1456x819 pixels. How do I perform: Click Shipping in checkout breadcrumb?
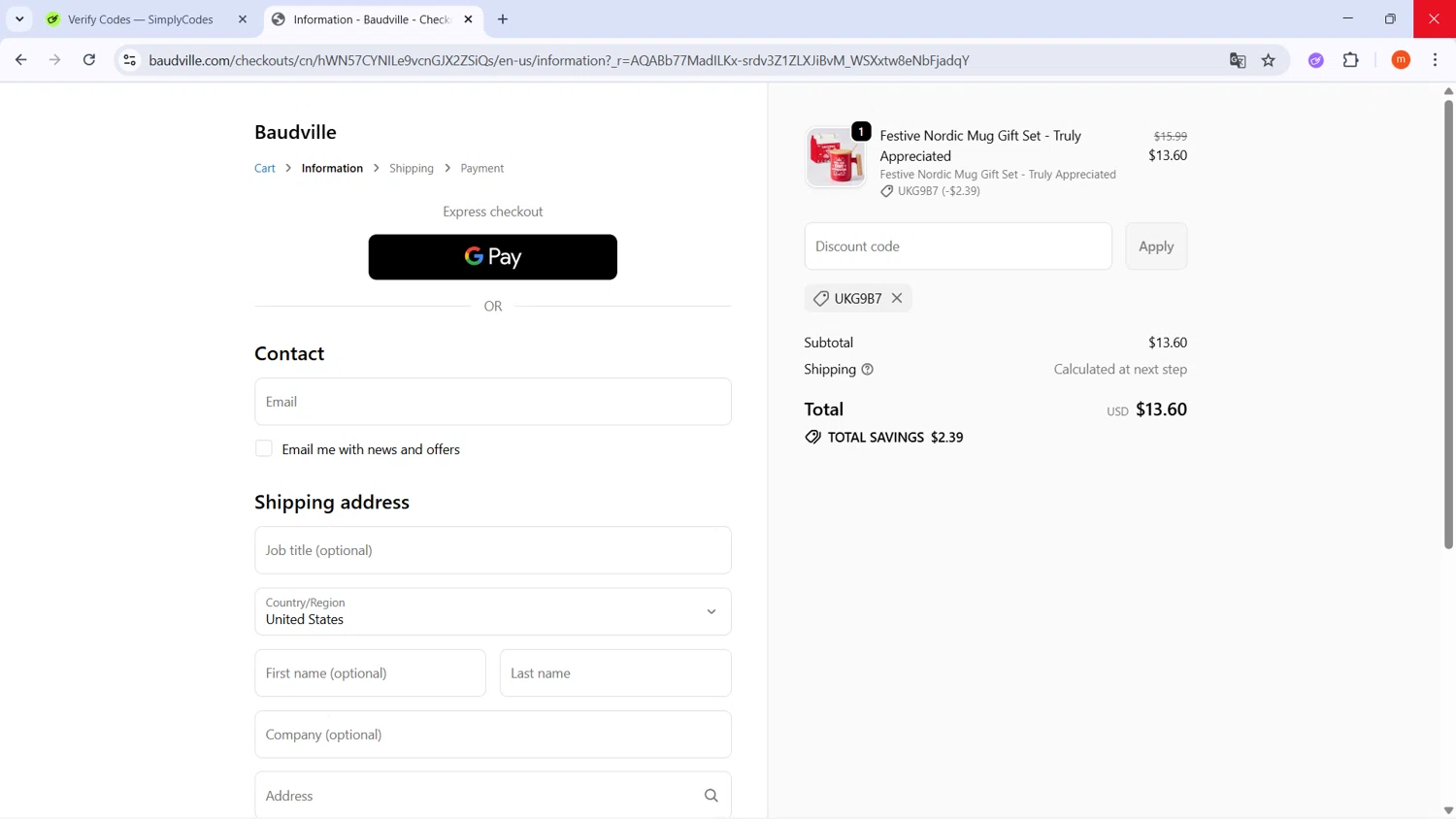coord(412,168)
